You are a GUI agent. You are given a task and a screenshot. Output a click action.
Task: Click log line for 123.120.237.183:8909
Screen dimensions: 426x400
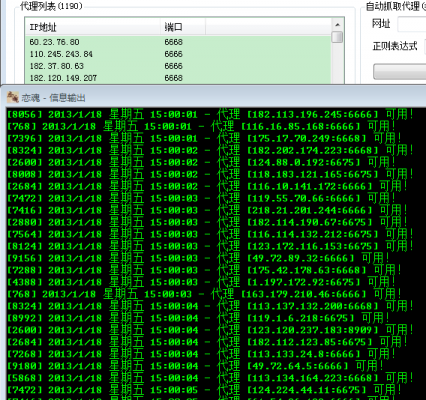click(210, 330)
